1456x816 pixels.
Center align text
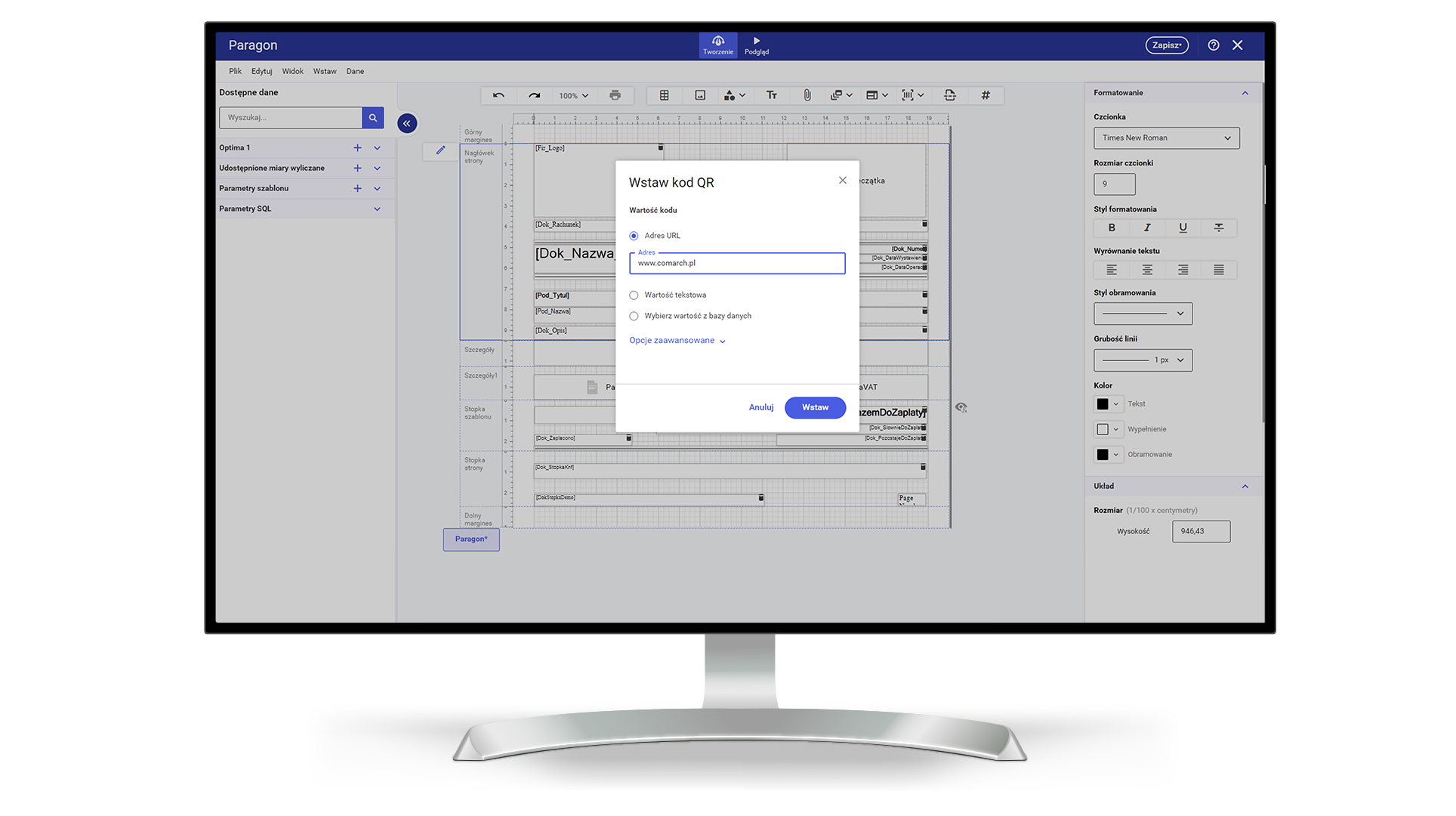pos(1146,270)
